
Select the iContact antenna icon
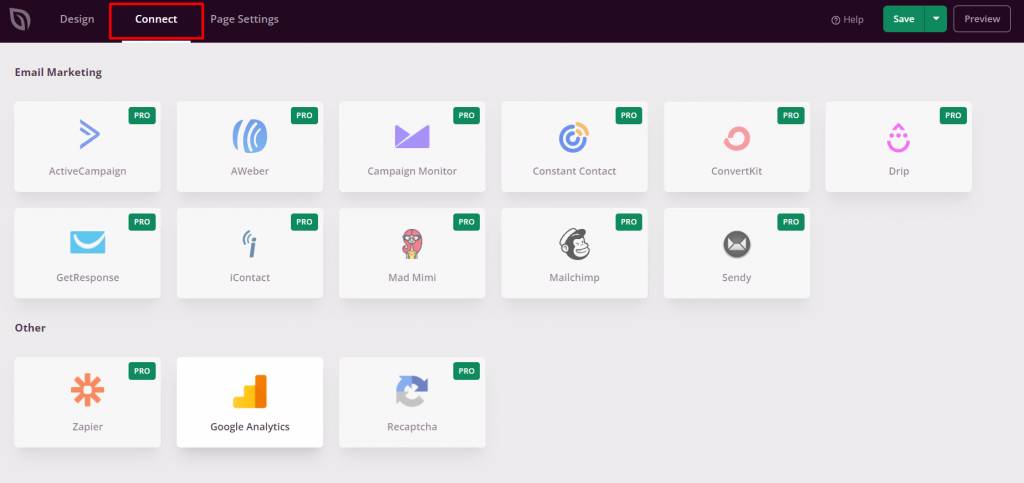(249, 243)
